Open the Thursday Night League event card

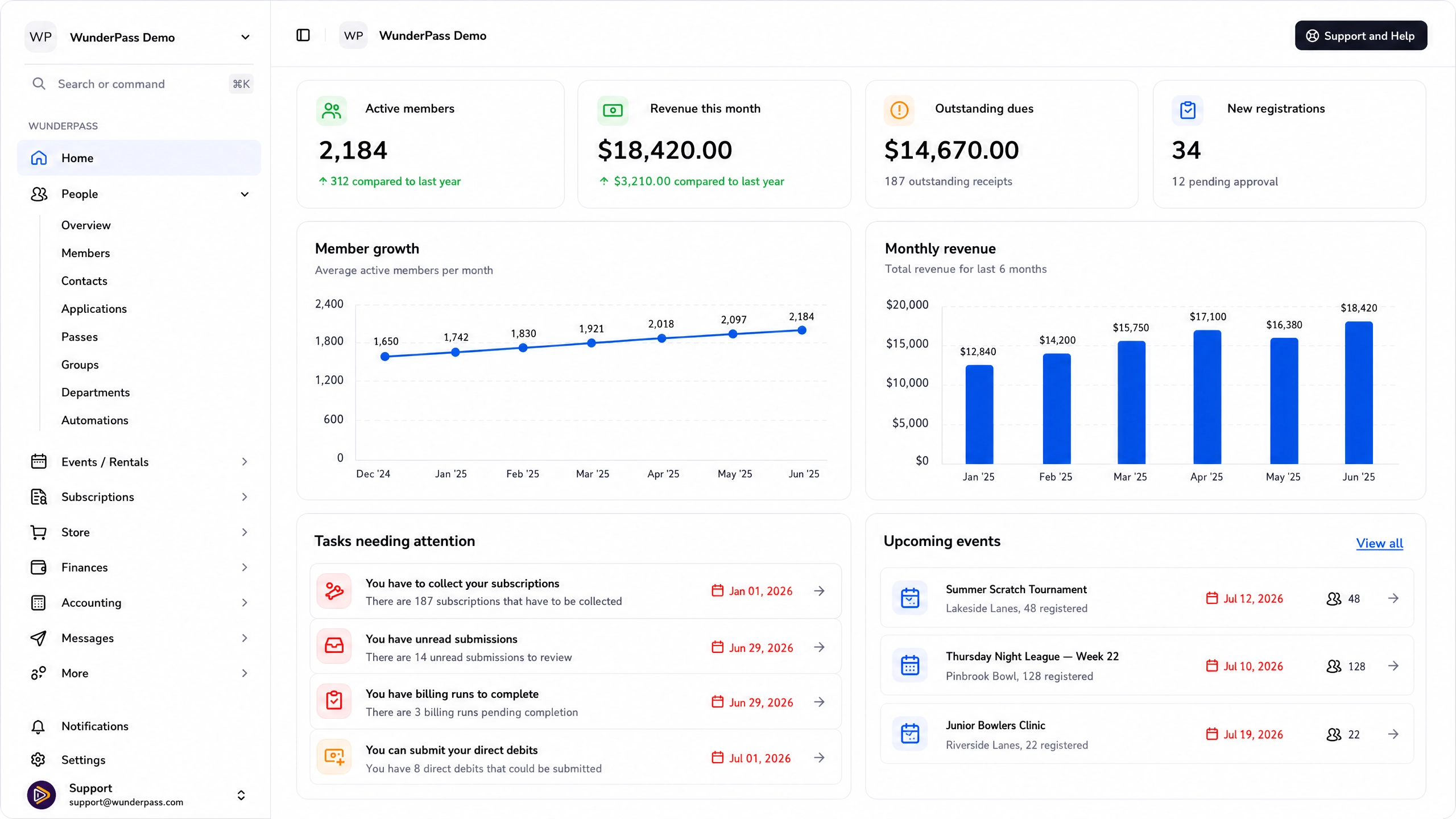(x=1147, y=665)
